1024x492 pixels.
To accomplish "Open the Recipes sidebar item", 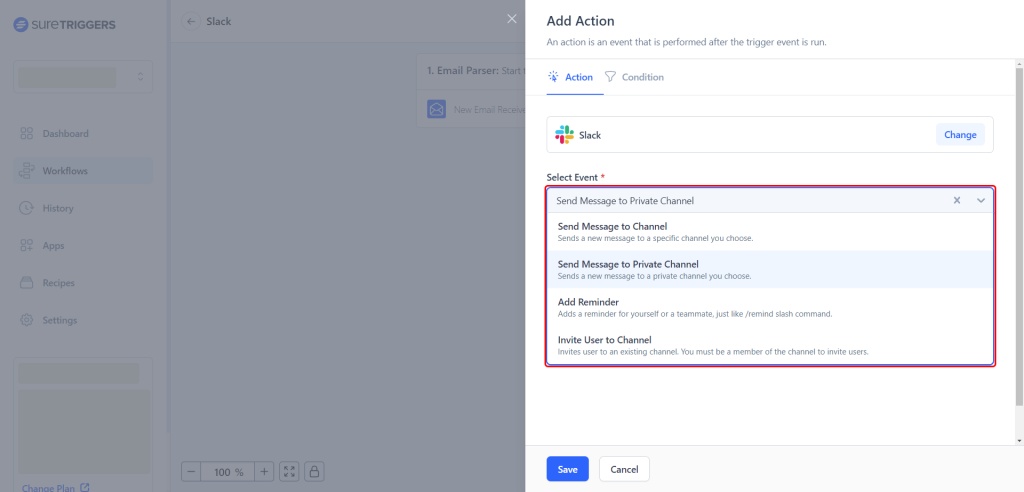I will pos(83,283).
